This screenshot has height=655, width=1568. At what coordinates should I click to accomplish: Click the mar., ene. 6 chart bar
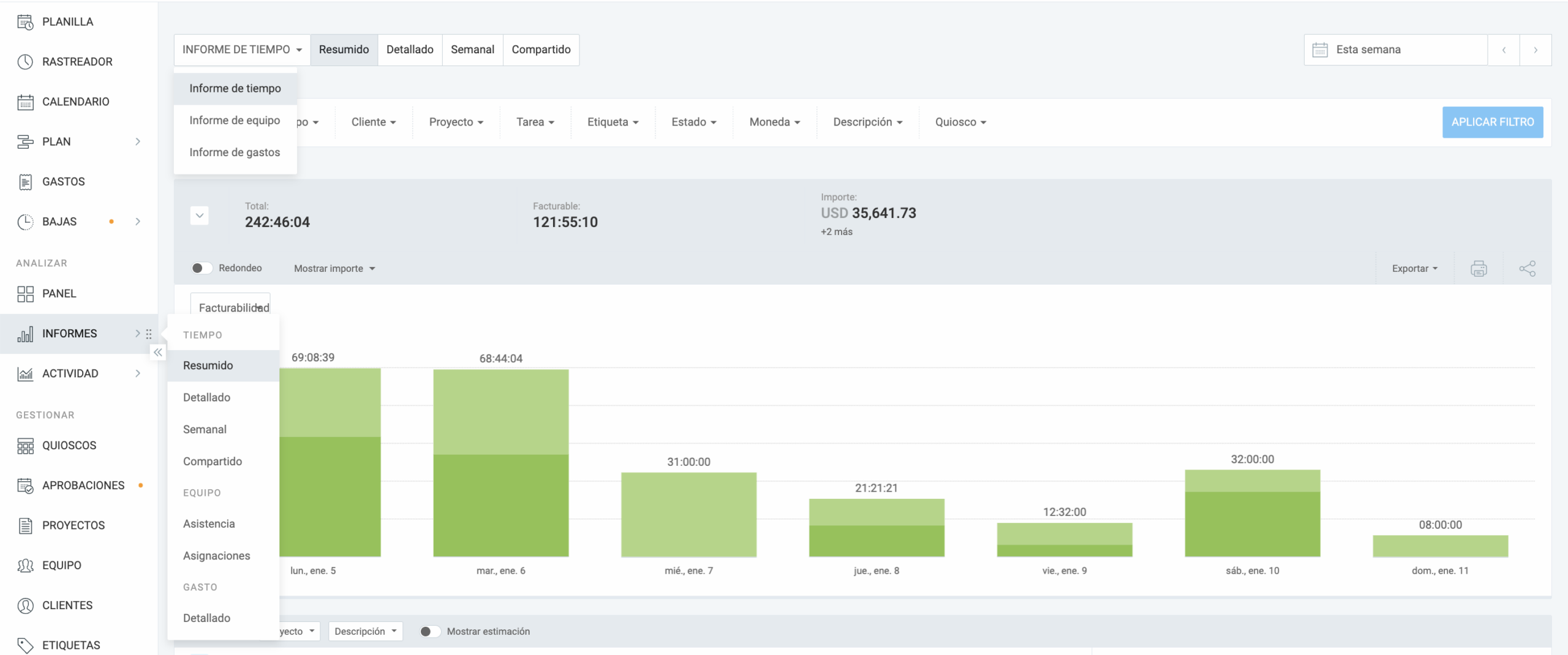(500, 463)
